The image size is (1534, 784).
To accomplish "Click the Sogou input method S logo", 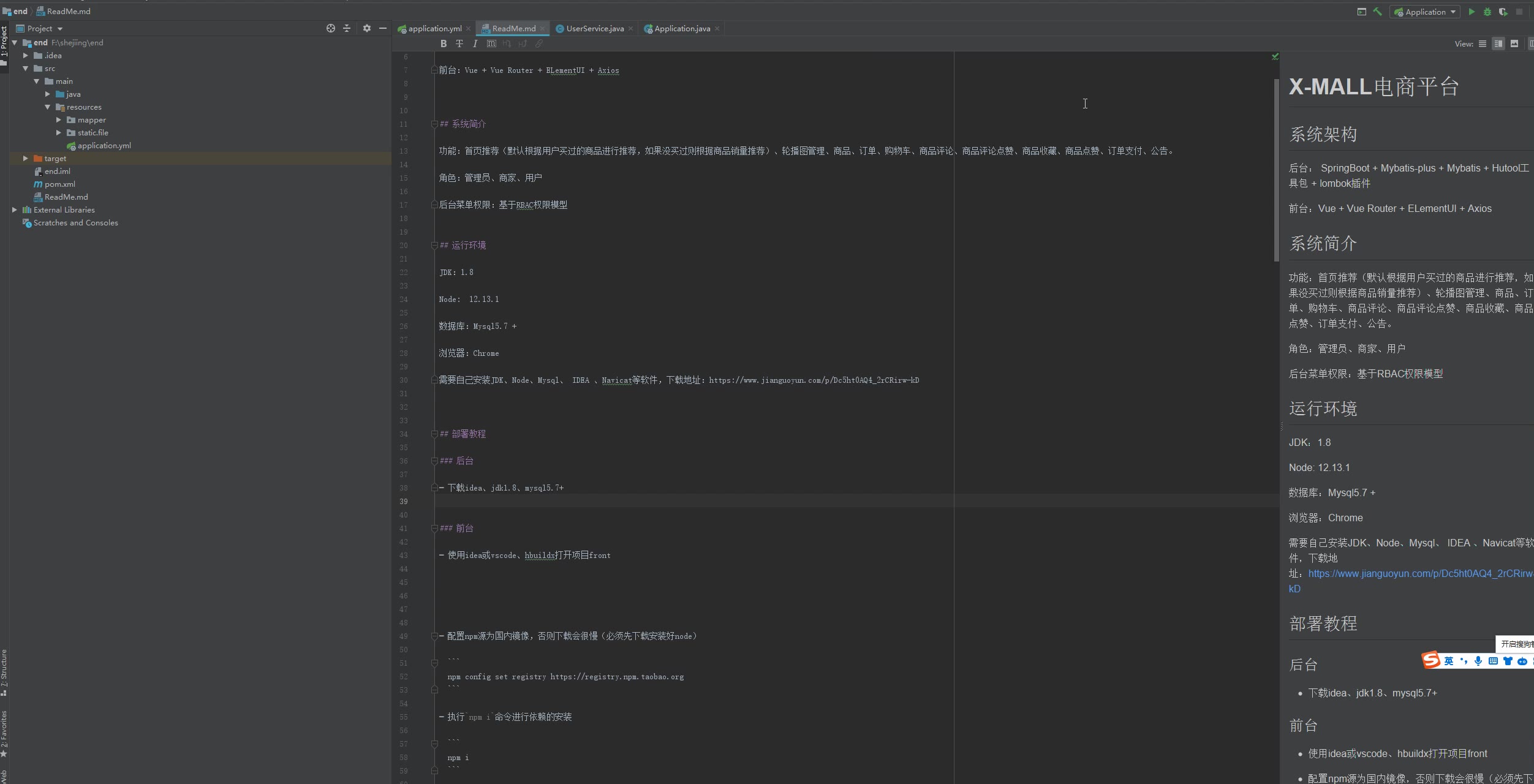I will pos(1431,660).
